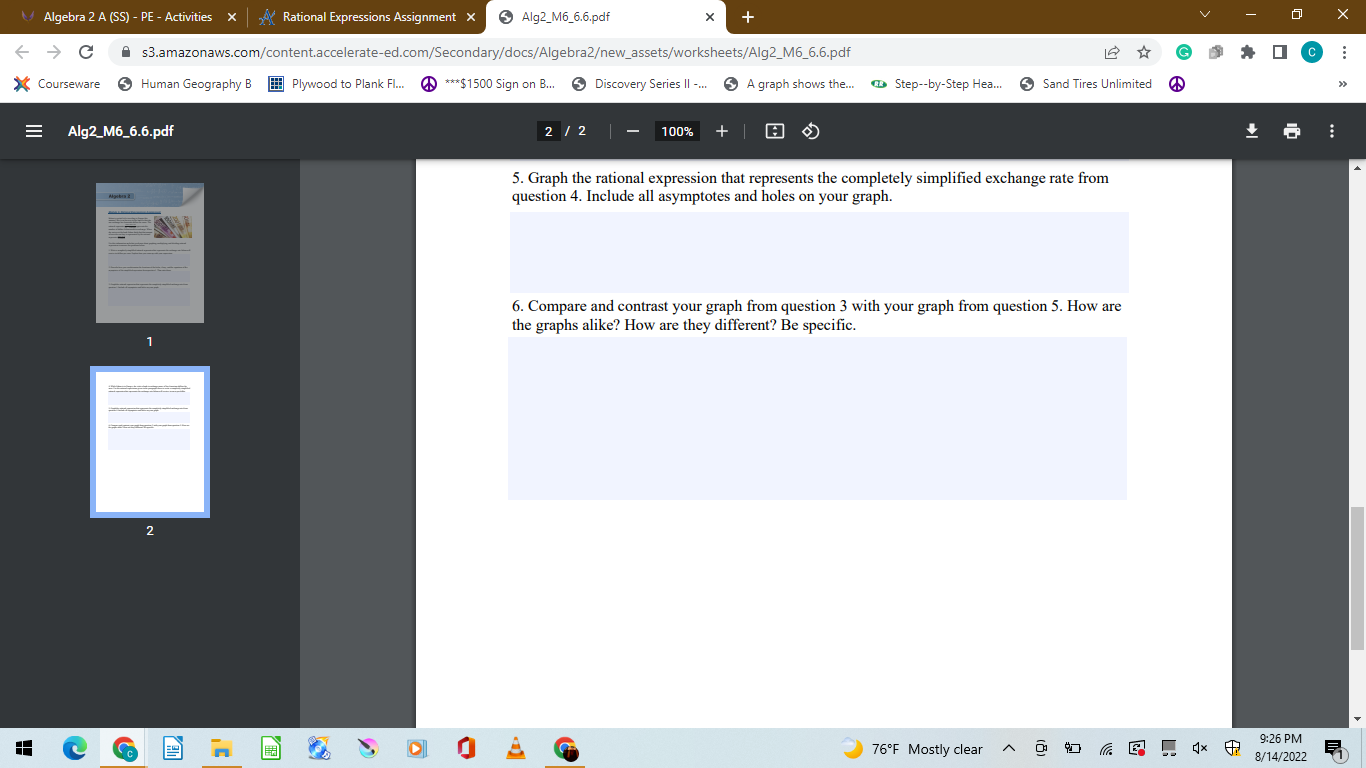Click the gray copy-pages extension icon
Viewport: 1366px width, 768px height.
click(x=1215, y=52)
